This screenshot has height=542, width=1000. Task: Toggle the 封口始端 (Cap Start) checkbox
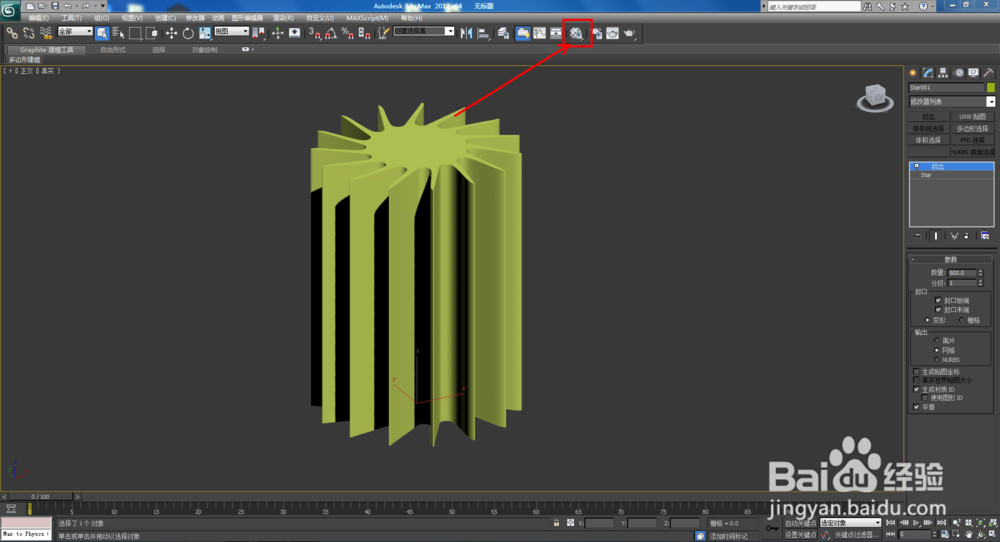[x=938, y=300]
